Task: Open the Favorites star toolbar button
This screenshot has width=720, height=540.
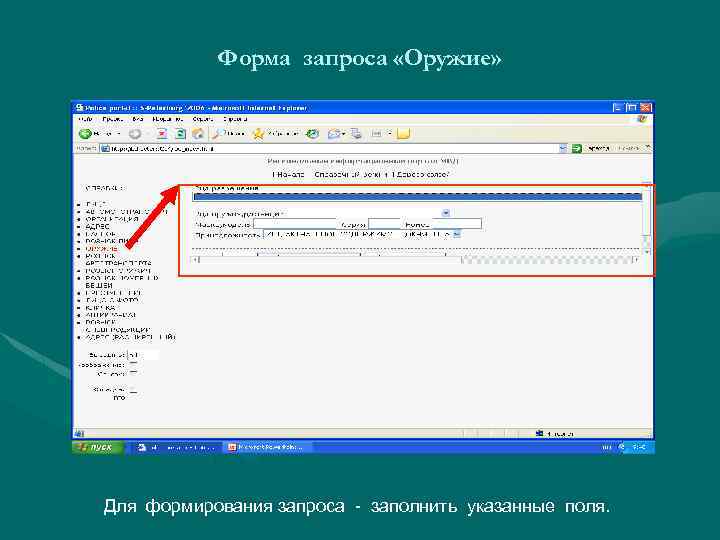Action: click(275, 134)
